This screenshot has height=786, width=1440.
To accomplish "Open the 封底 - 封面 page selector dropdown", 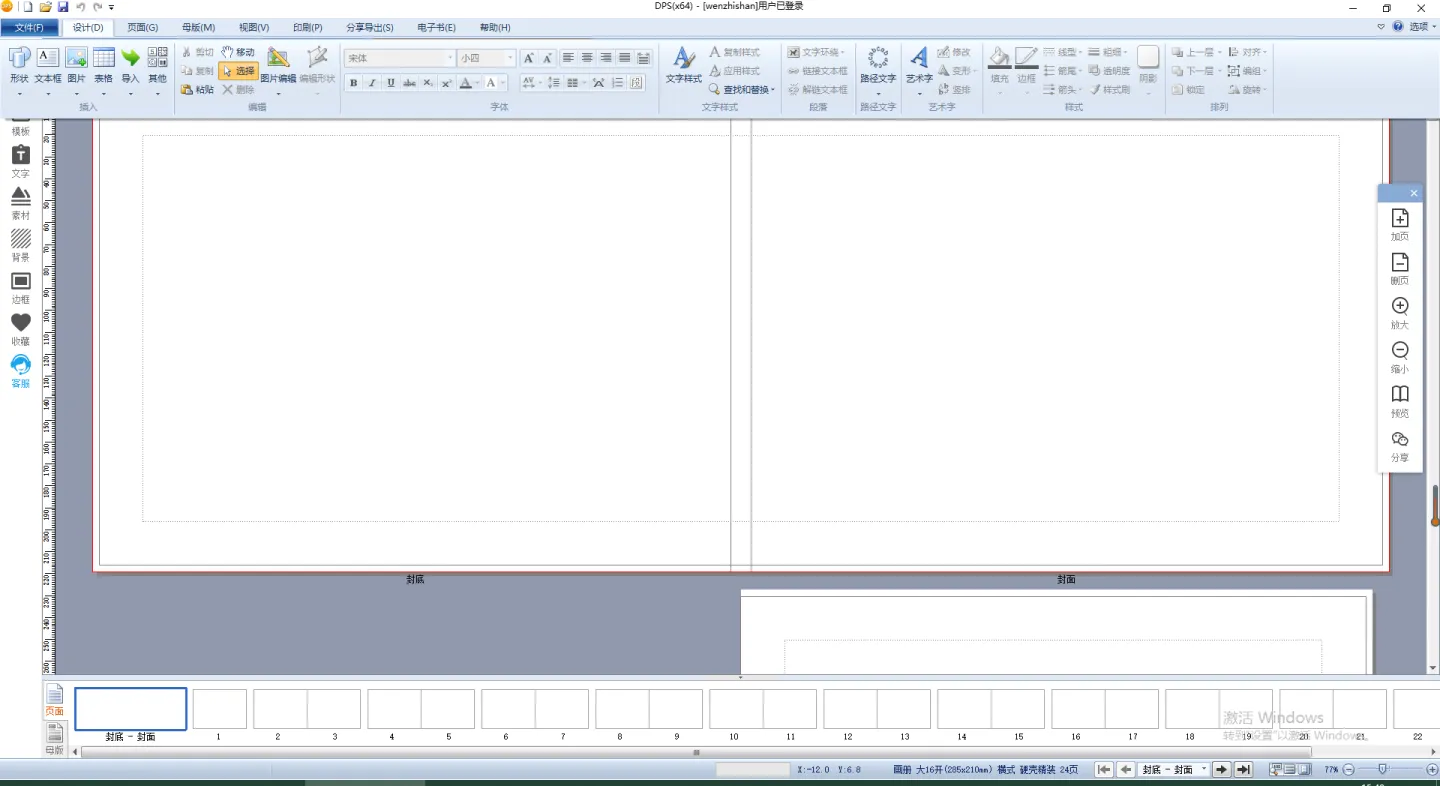I will click(1204, 770).
